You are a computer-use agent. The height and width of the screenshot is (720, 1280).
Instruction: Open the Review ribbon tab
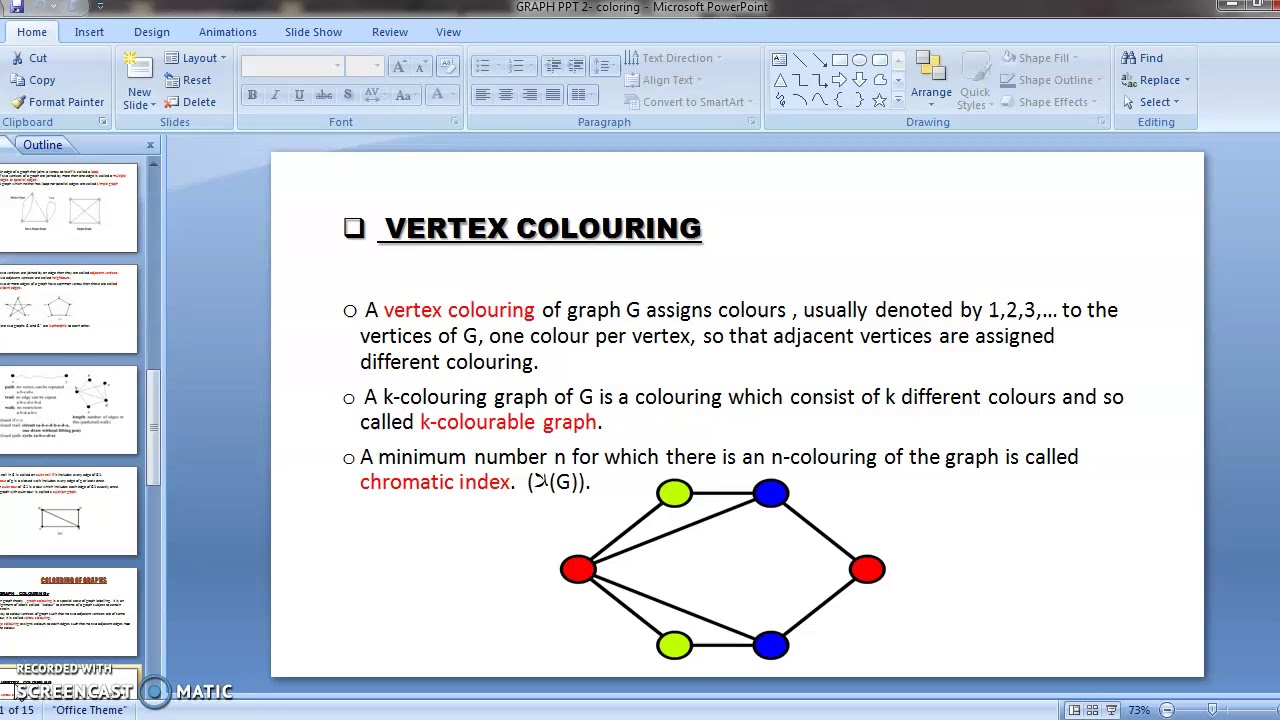[390, 32]
